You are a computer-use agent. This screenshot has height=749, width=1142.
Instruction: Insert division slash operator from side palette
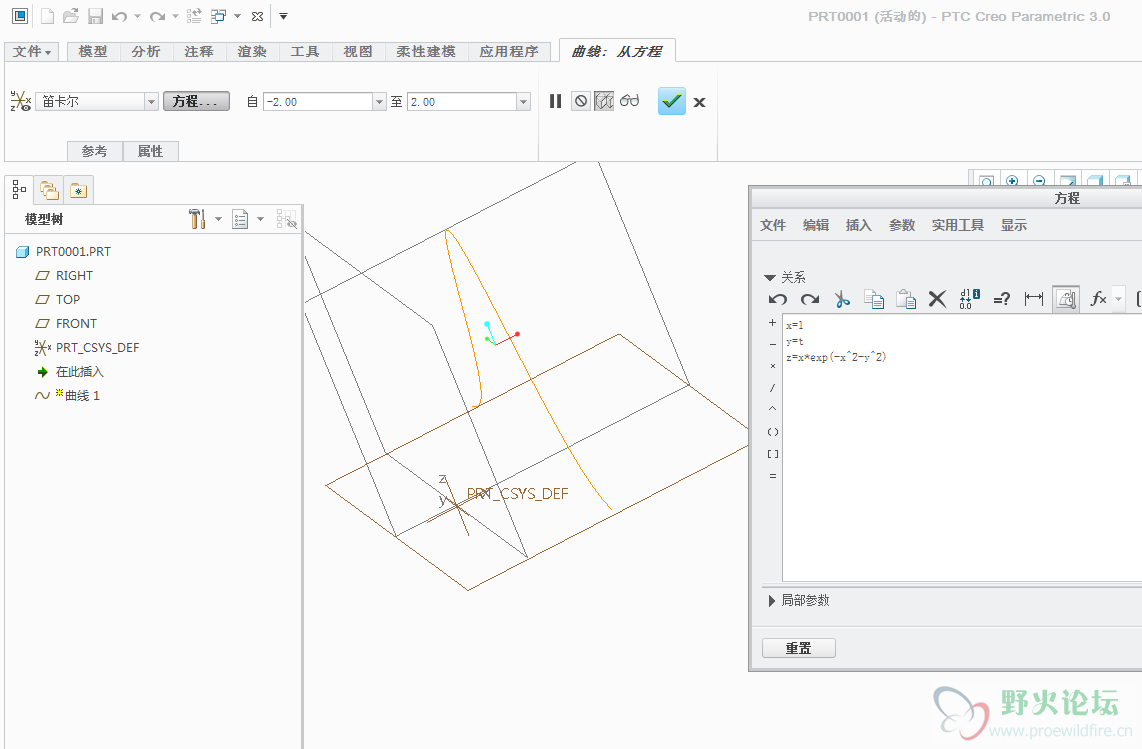(x=773, y=388)
